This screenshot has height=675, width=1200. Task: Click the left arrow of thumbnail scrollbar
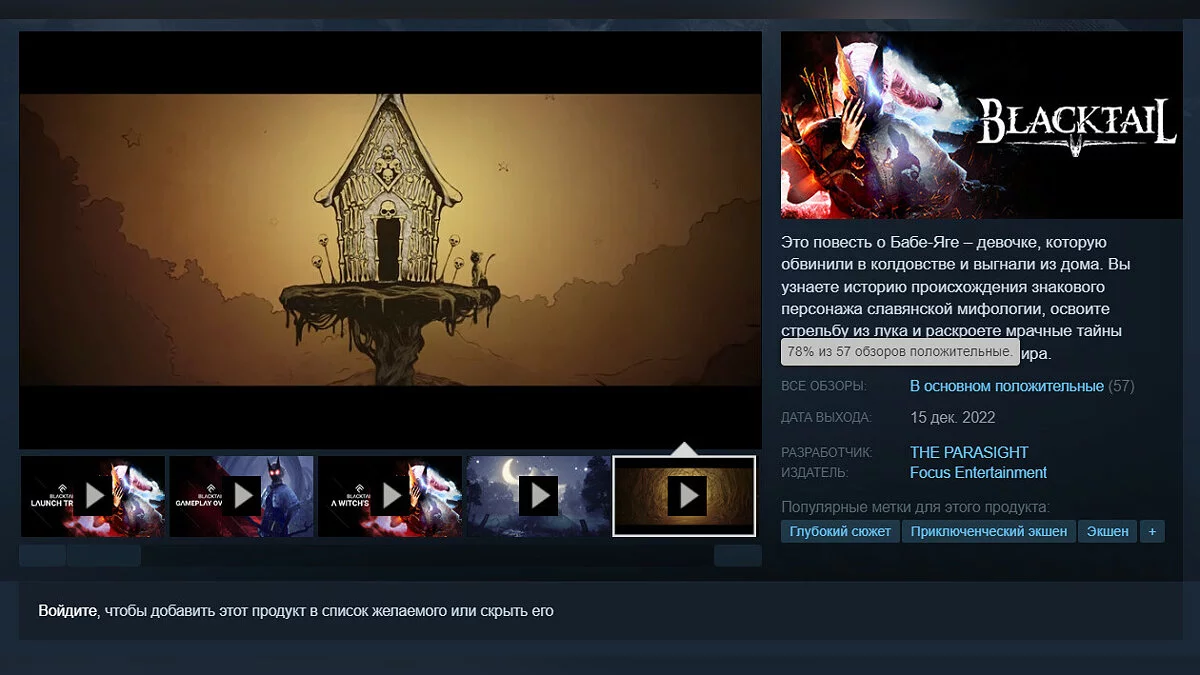tap(42, 556)
